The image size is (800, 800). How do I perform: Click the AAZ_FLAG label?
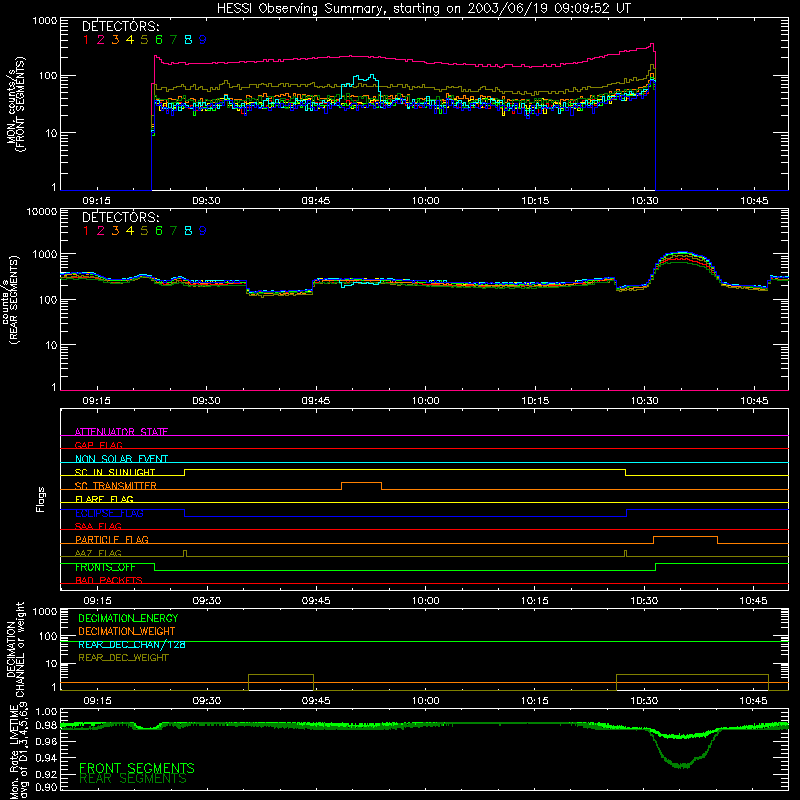pos(98,553)
